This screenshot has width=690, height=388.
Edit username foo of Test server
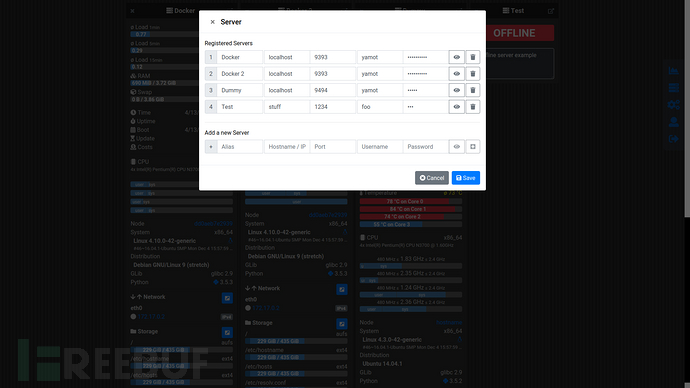380,106
